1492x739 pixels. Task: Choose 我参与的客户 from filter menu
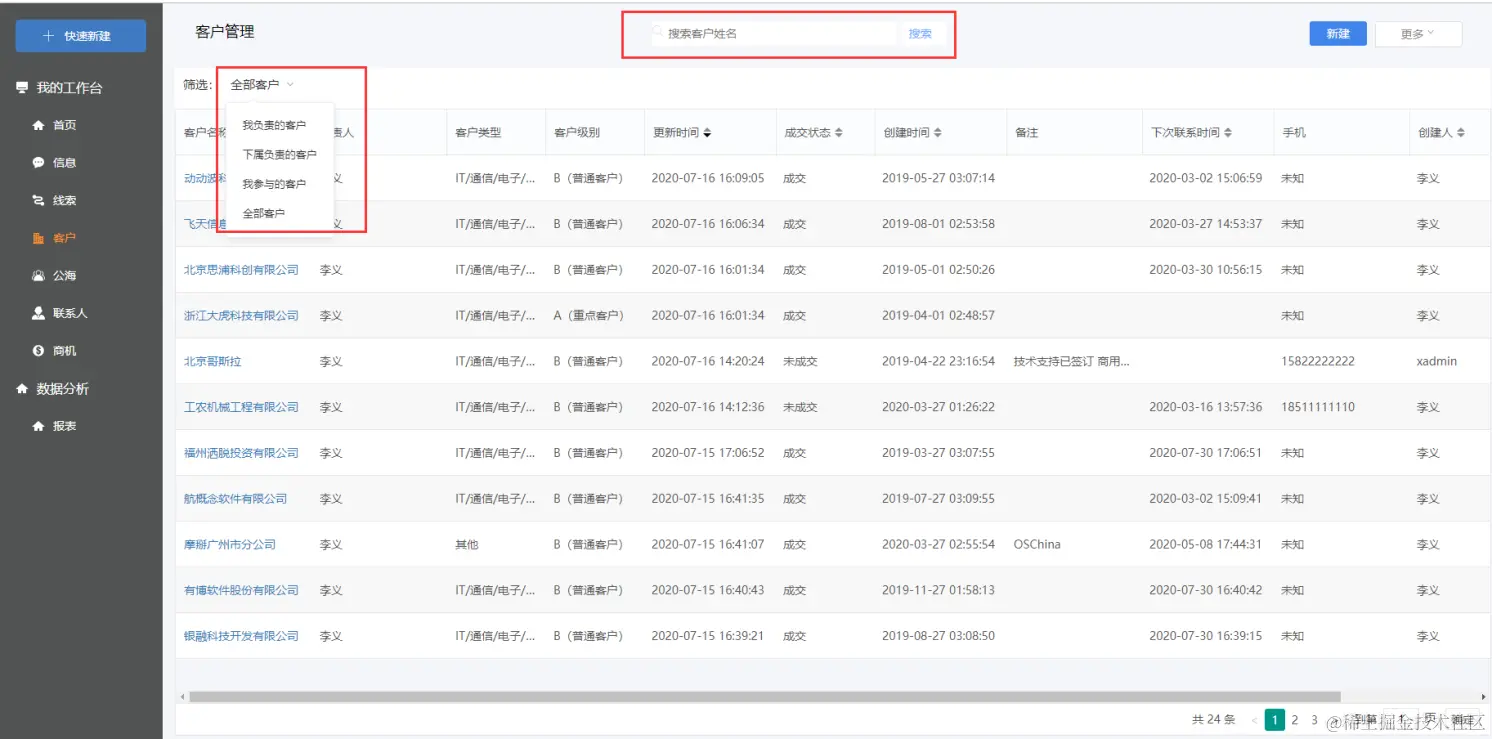click(x=274, y=184)
